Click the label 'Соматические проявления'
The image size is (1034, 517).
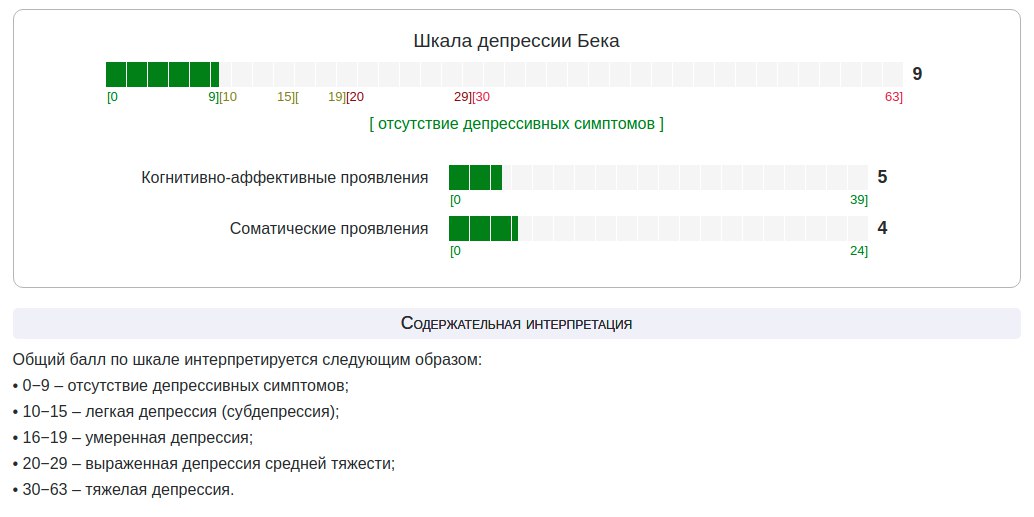(x=328, y=229)
